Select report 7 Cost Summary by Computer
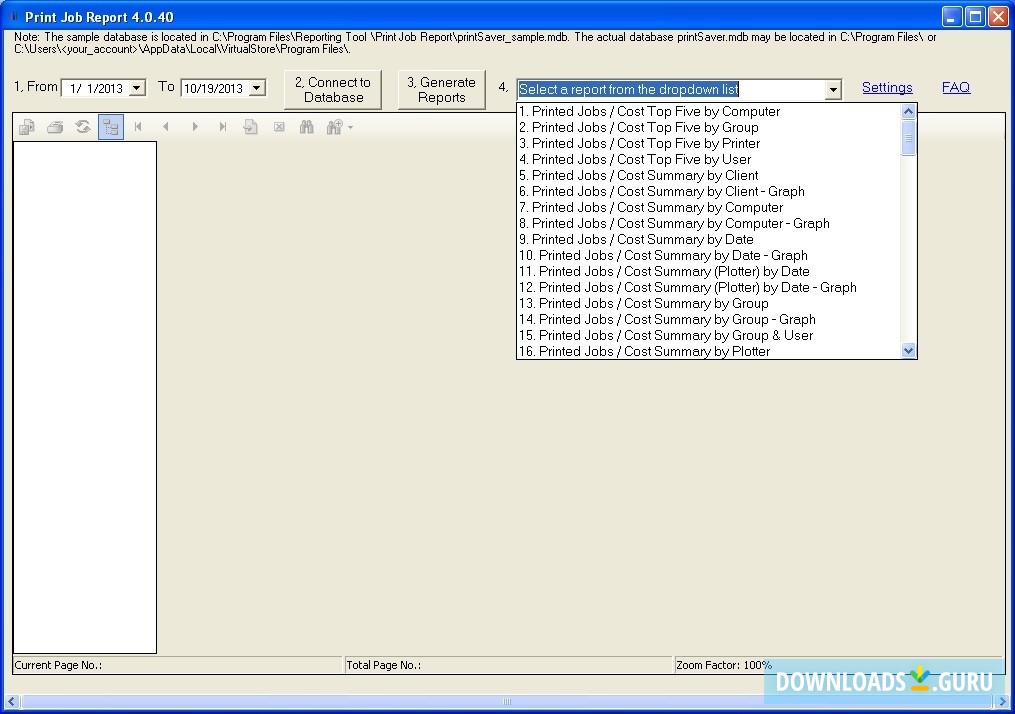Screen dimensions: 1015x714 pos(708,207)
